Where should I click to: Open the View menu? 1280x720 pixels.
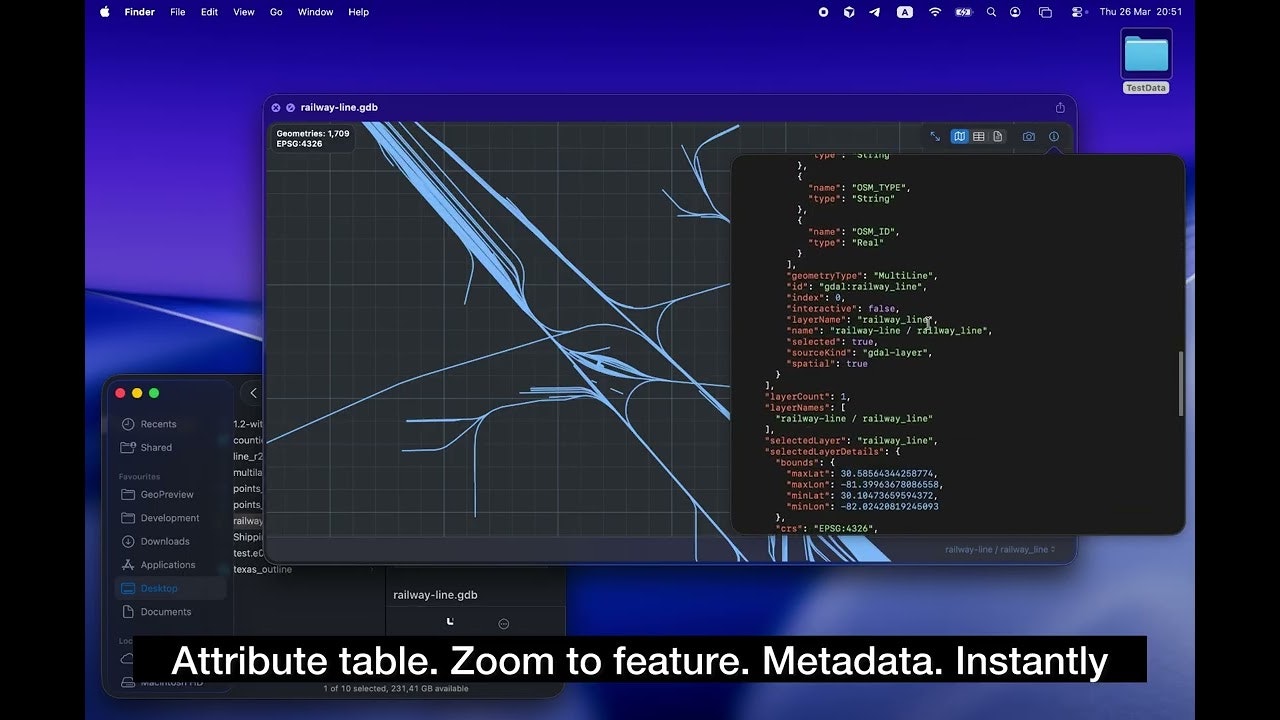[x=244, y=12]
